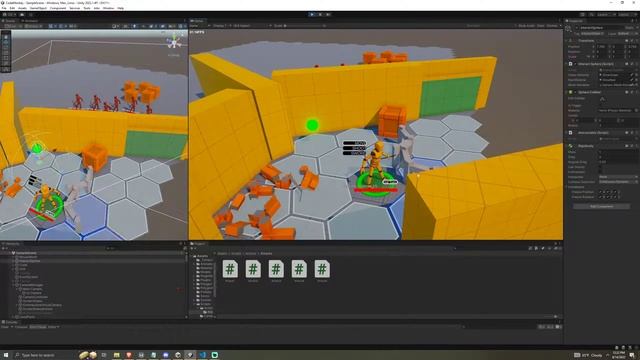Select the Rotate tool in Scene overlay

coord(6,47)
